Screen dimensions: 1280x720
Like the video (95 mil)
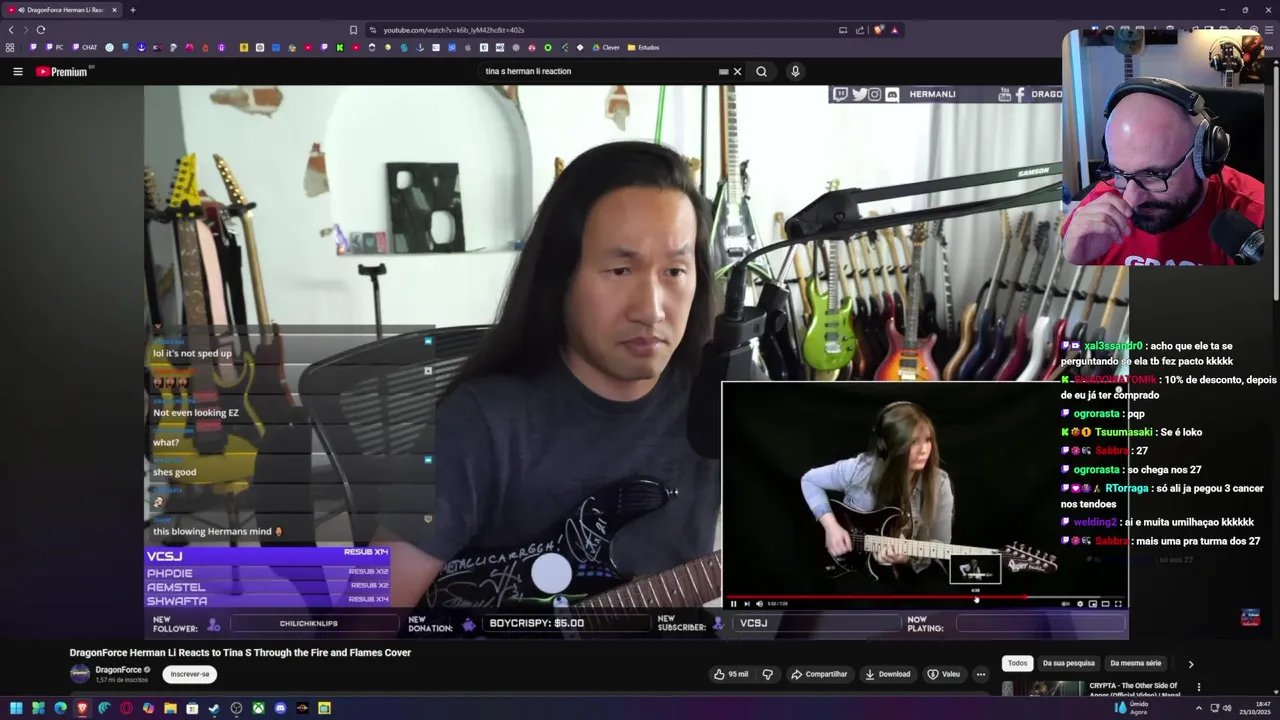coord(730,674)
